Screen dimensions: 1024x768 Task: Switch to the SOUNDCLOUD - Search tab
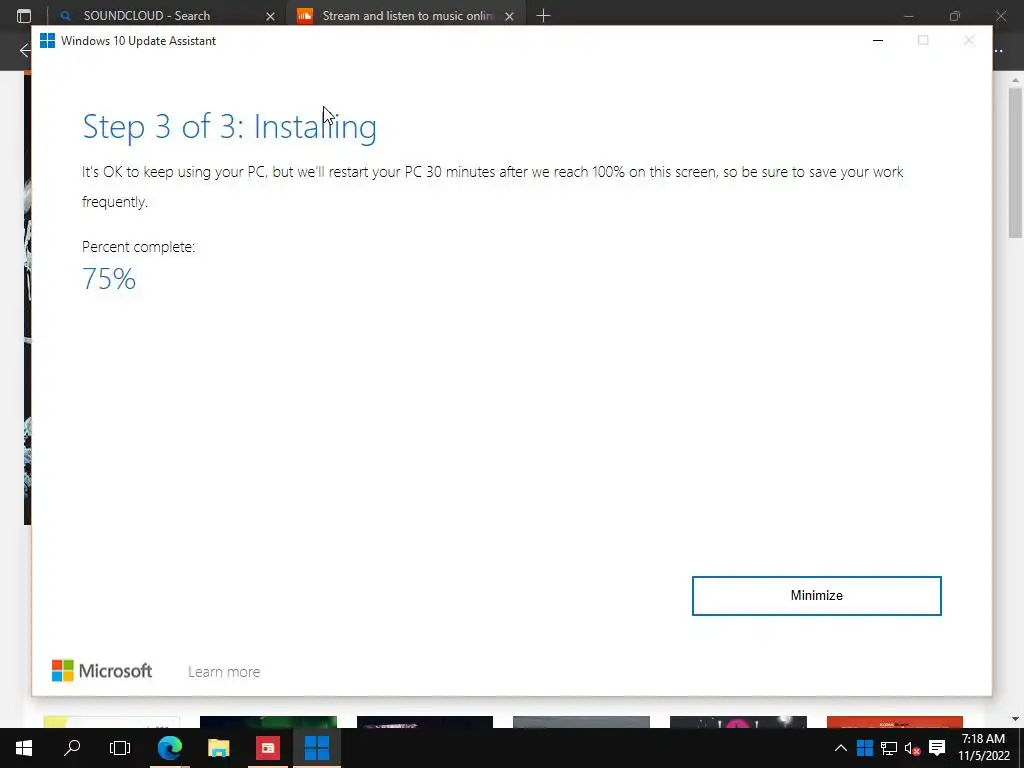click(147, 16)
